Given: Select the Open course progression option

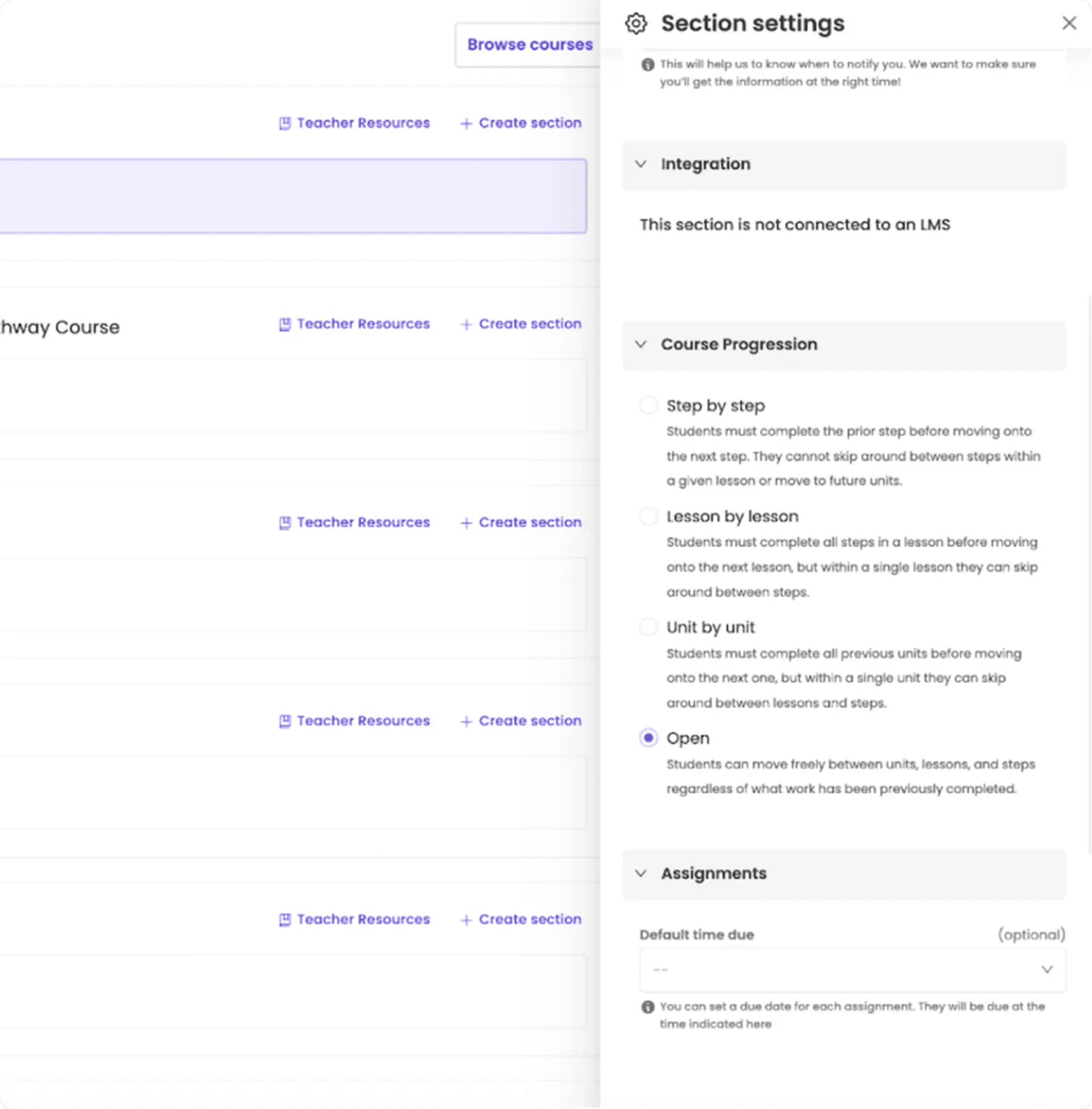Looking at the screenshot, I should 648,738.
